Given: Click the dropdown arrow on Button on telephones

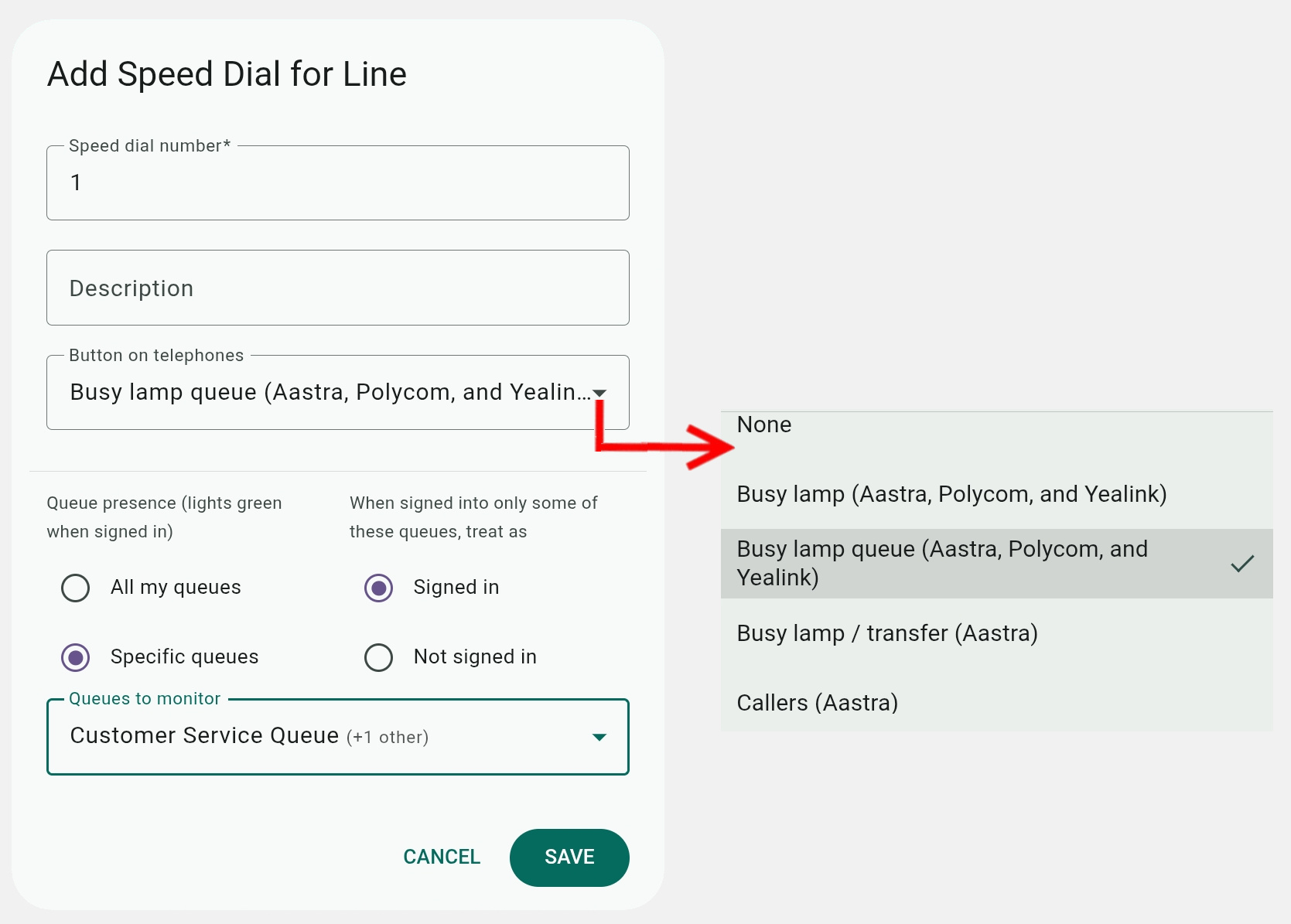Looking at the screenshot, I should (599, 394).
